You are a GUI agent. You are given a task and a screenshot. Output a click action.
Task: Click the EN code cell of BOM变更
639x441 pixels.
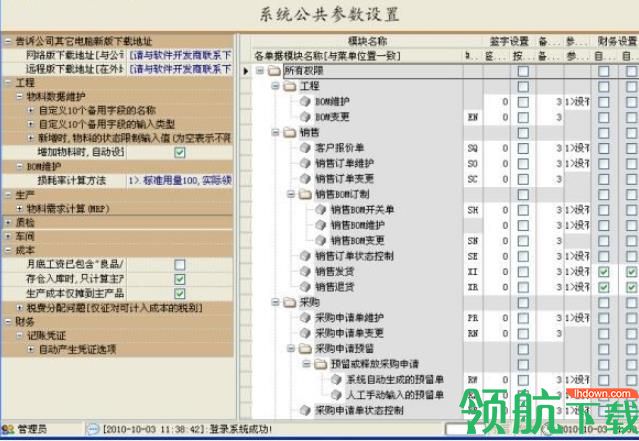(473, 118)
